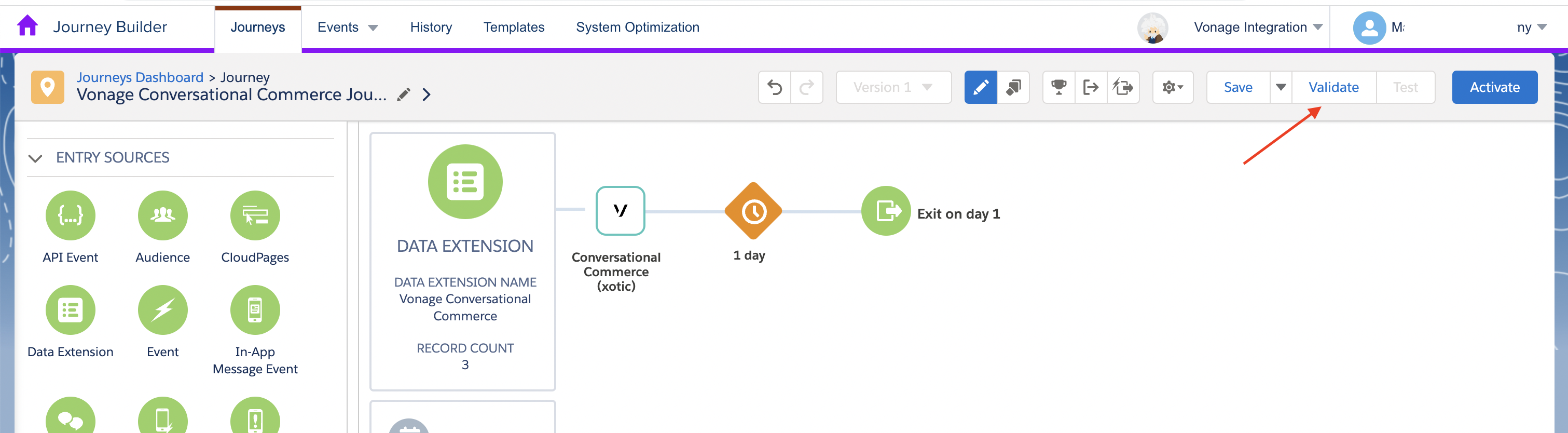This screenshot has width=1568, height=433.
Task: Click the pencil to rename journey
Action: pyautogui.click(x=404, y=95)
